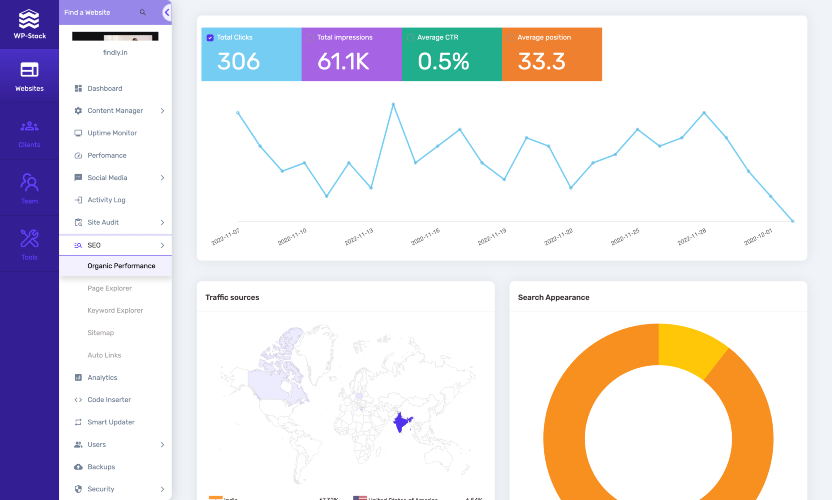Click the SEO search icon

coord(78,245)
